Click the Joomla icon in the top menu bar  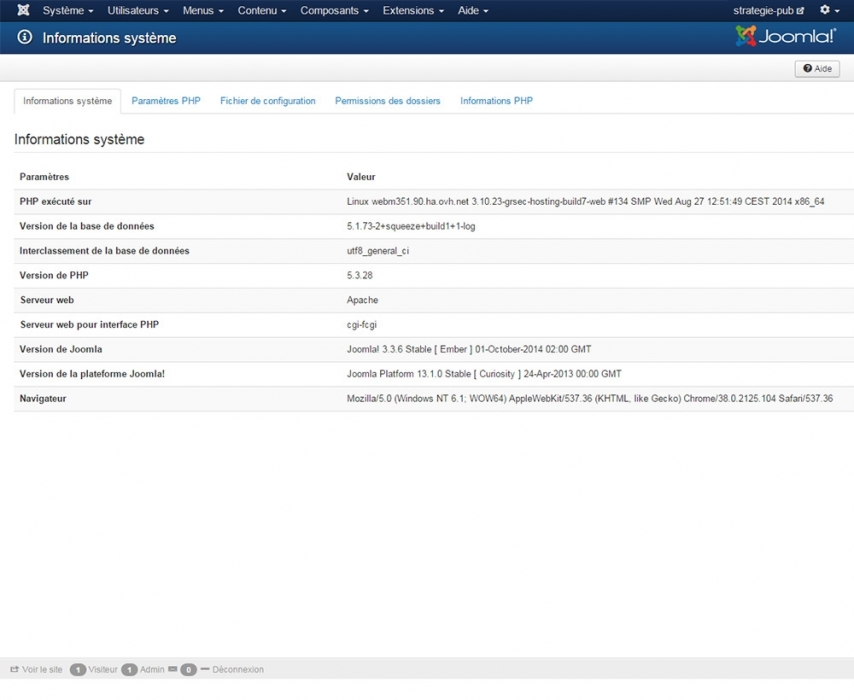[23, 10]
